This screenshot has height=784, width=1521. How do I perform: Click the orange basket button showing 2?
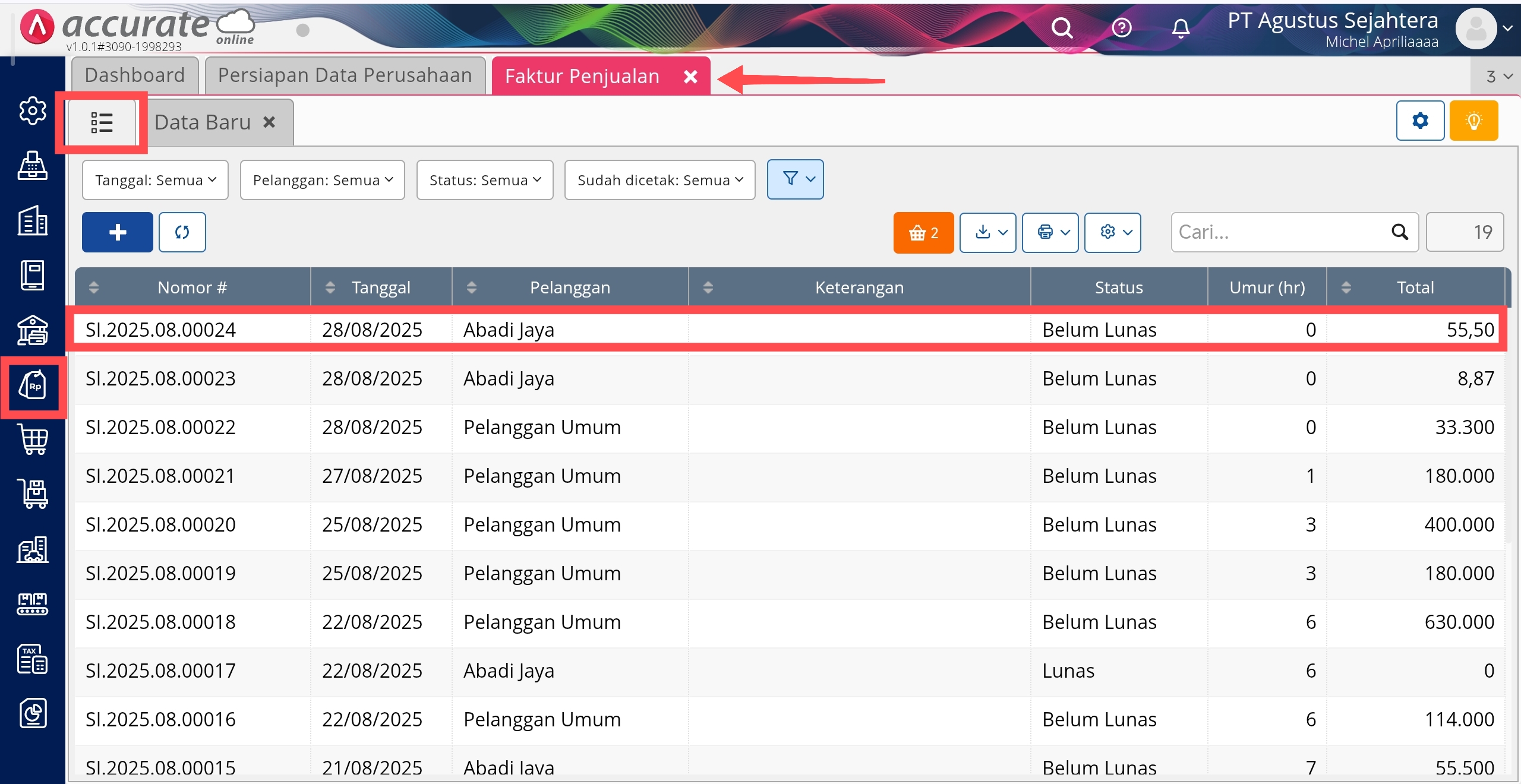point(923,233)
